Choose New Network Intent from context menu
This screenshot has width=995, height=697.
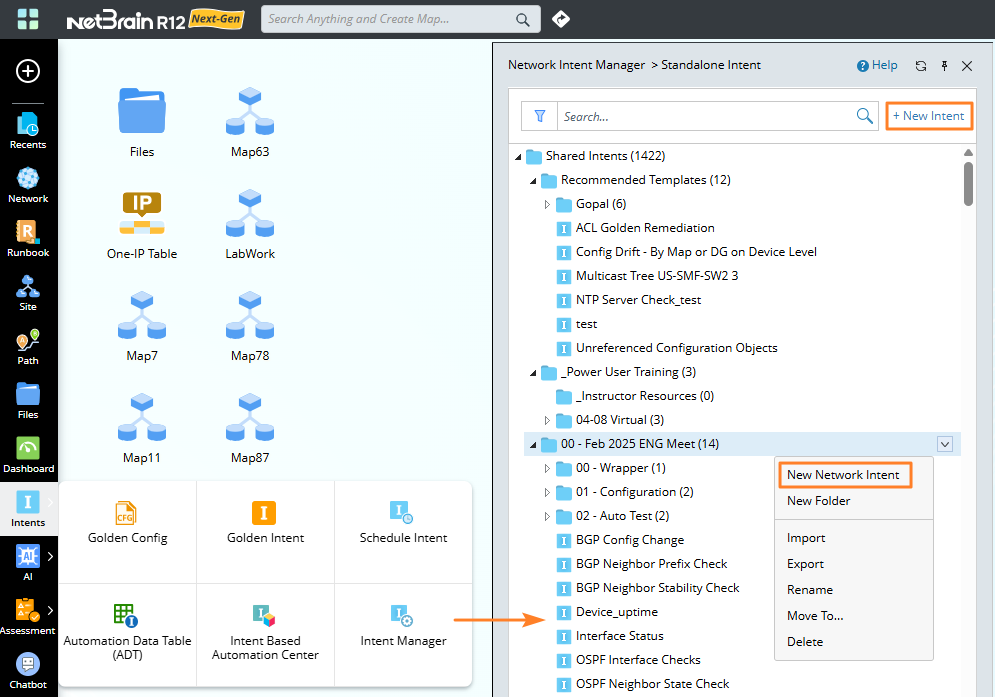[843, 475]
